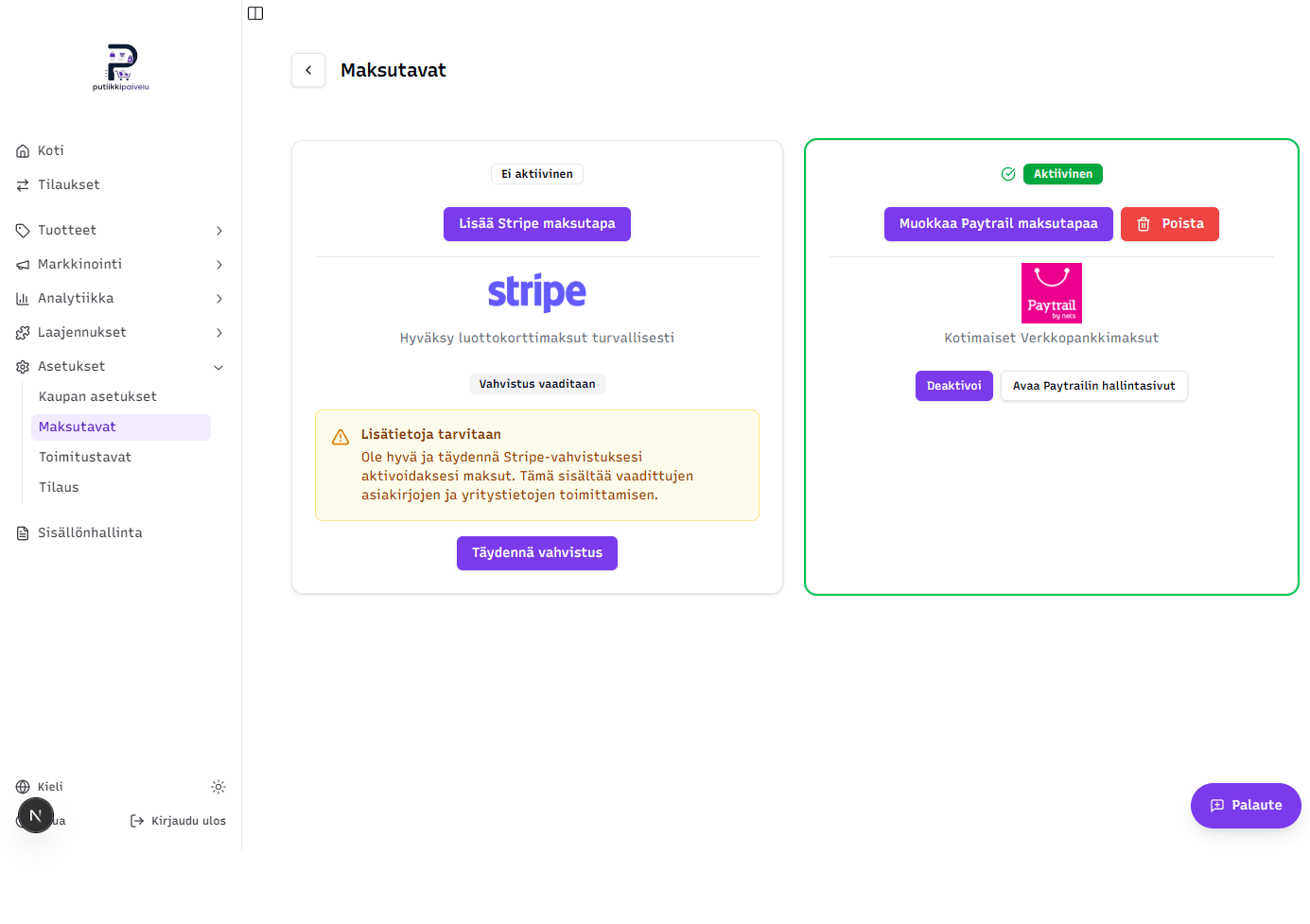Click the warning triangle icon
The height and width of the screenshot is (924, 1310).
click(341, 437)
